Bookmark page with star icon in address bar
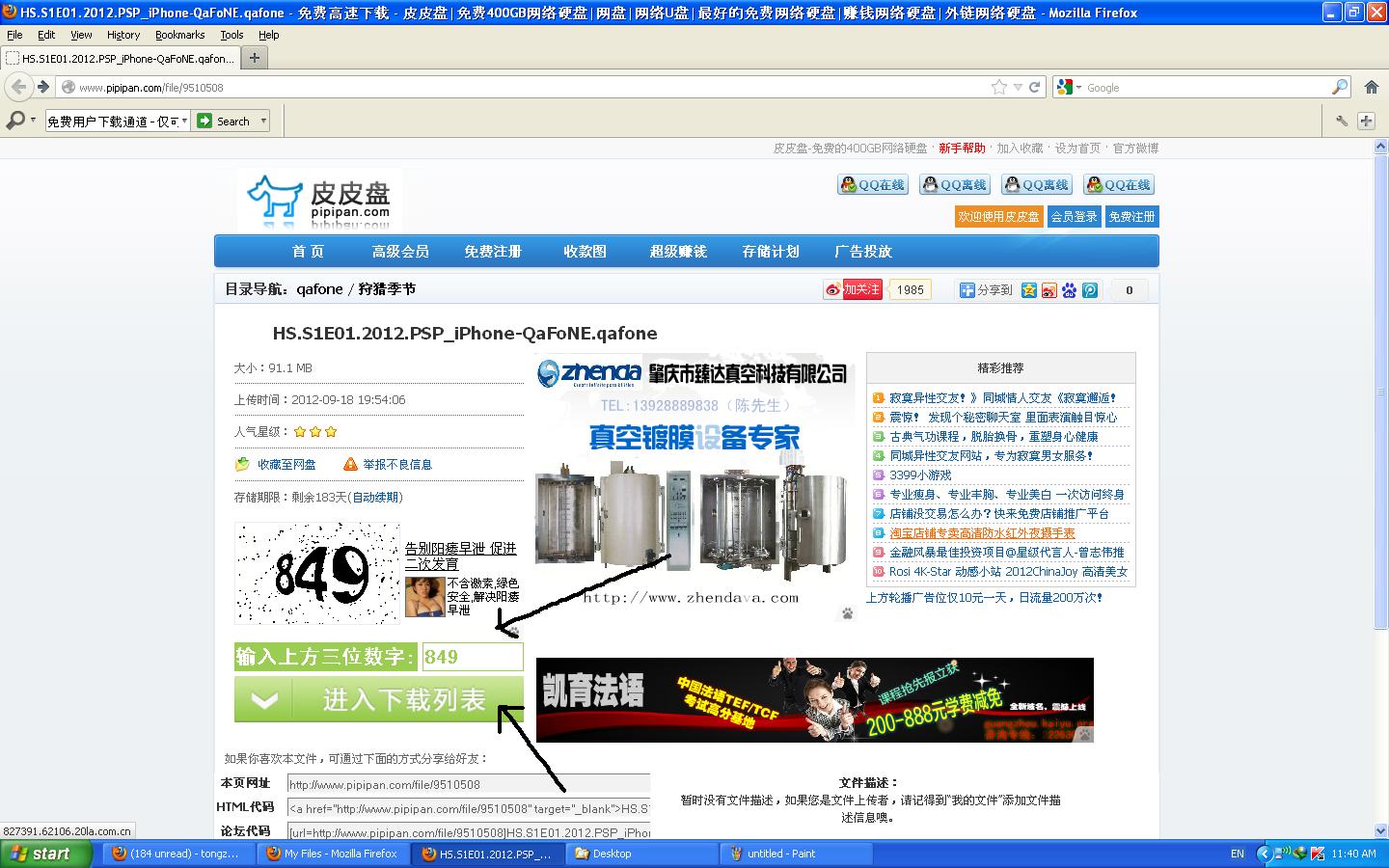The height and width of the screenshot is (868, 1389). pos(999,87)
